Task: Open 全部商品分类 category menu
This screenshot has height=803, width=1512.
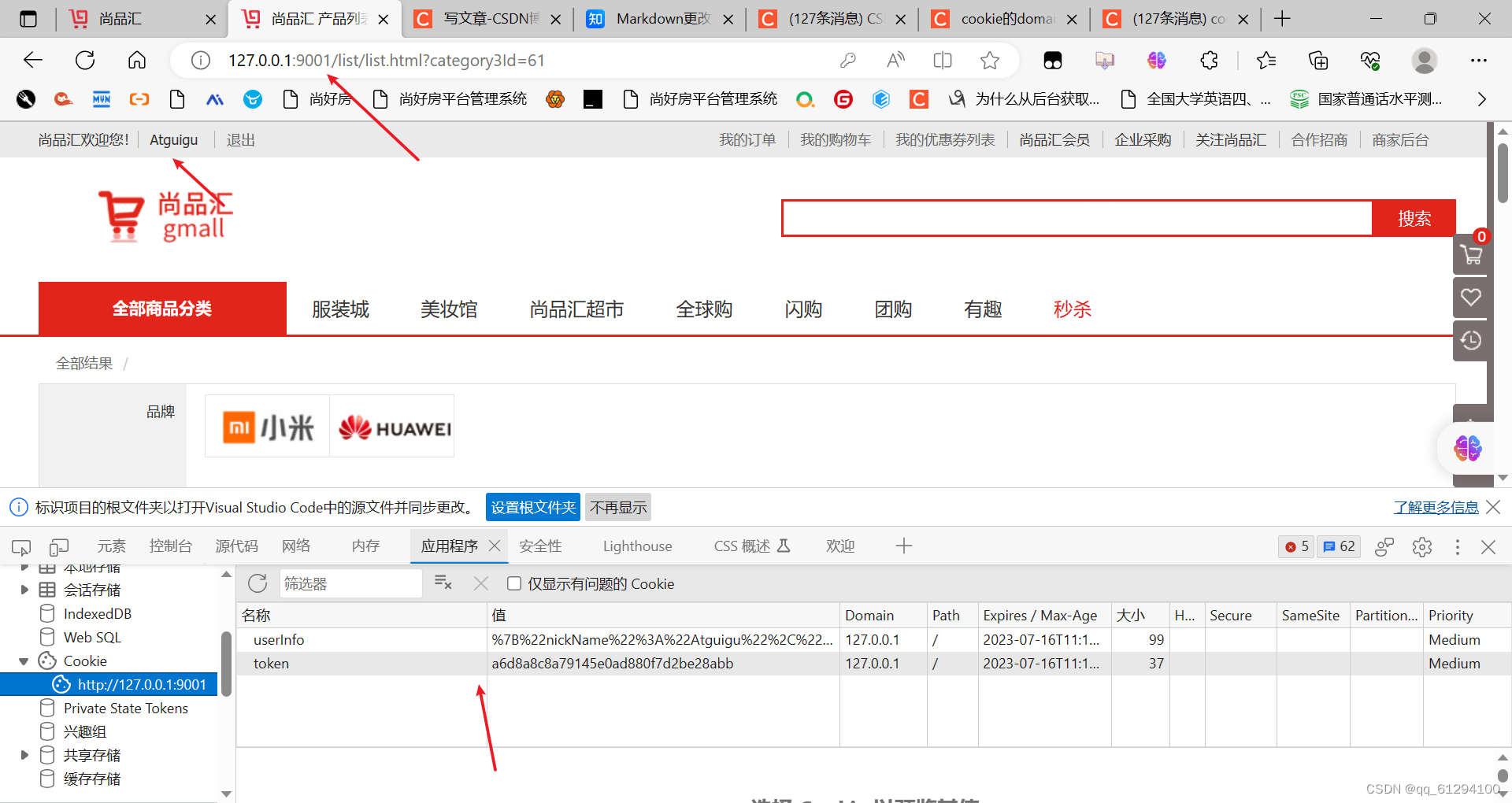Action: click(x=162, y=309)
